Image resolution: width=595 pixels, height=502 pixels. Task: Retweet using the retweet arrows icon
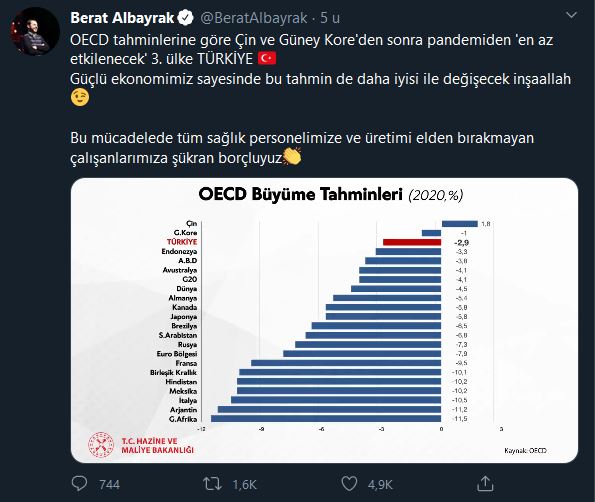[212, 484]
